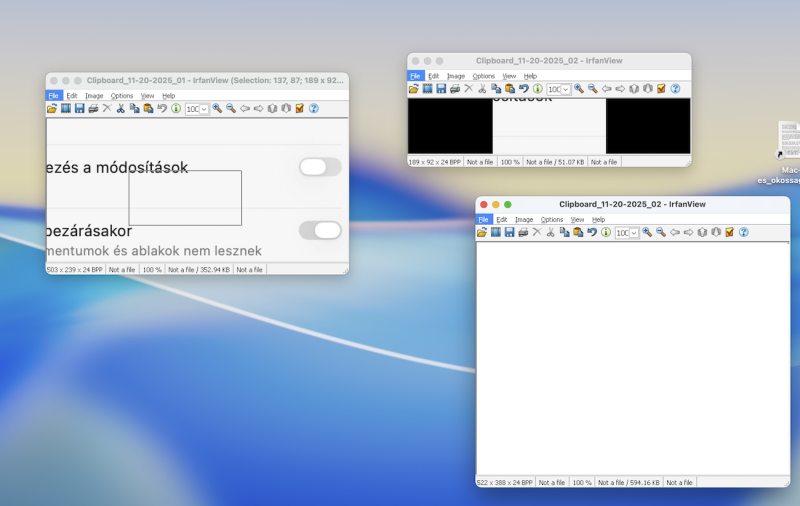
Task: Open Image menu in small inactive Clipboard_02 window
Action: coord(456,76)
